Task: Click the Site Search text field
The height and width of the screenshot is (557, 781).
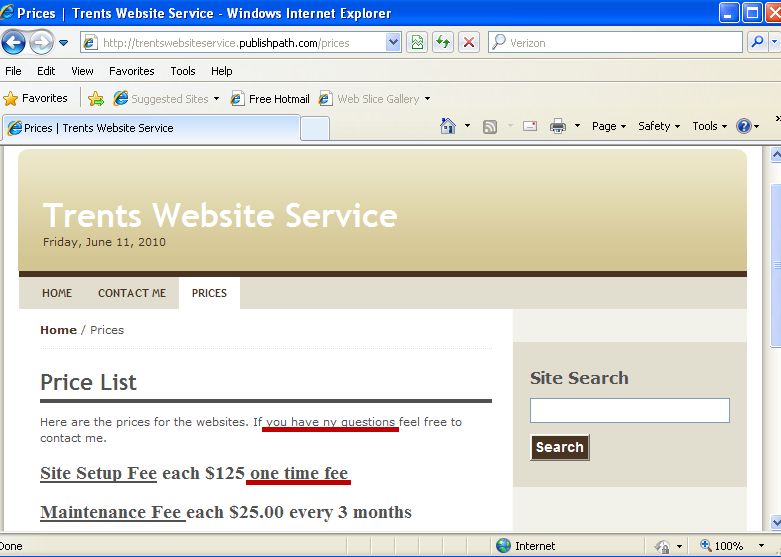Action: click(x=630, y=410)
